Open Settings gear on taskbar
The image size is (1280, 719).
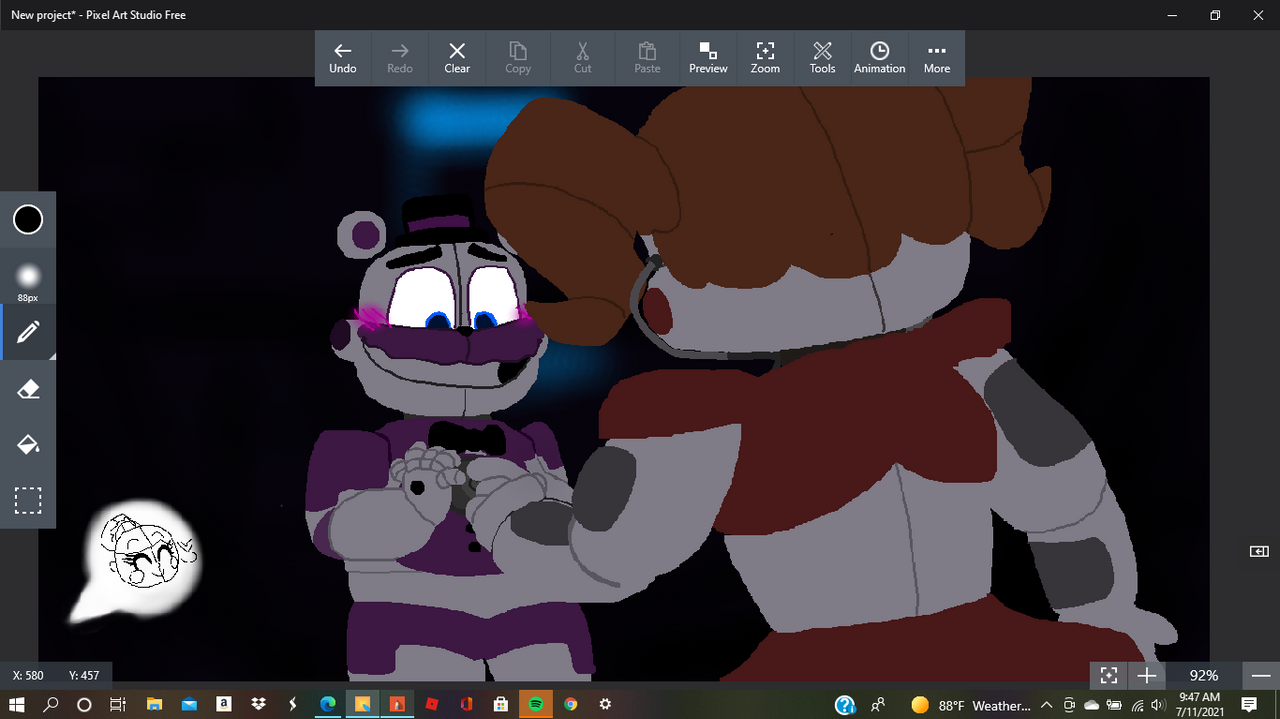coord(605,704)
